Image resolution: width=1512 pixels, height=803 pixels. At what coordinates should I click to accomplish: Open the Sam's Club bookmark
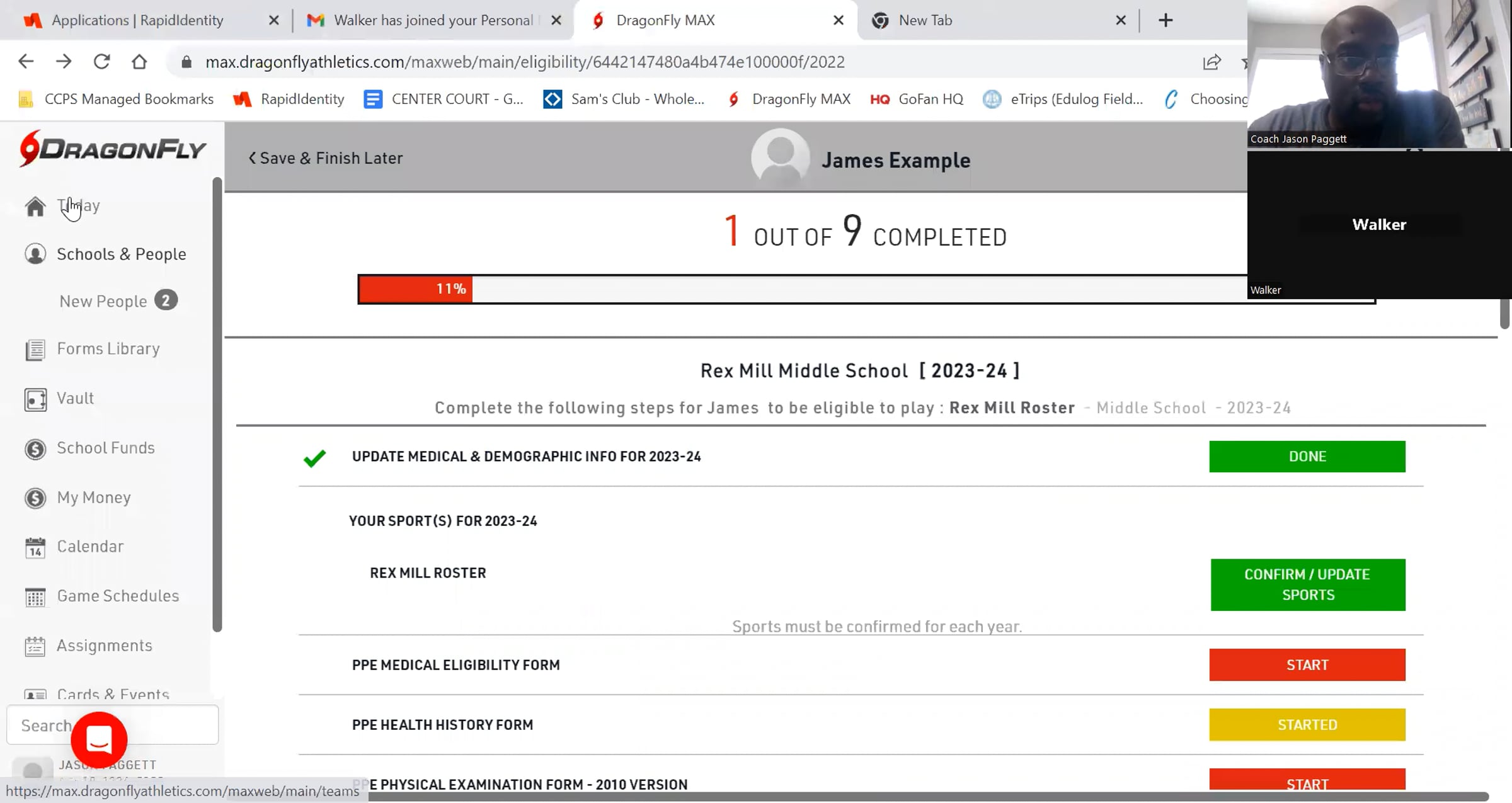click(624, 99)
